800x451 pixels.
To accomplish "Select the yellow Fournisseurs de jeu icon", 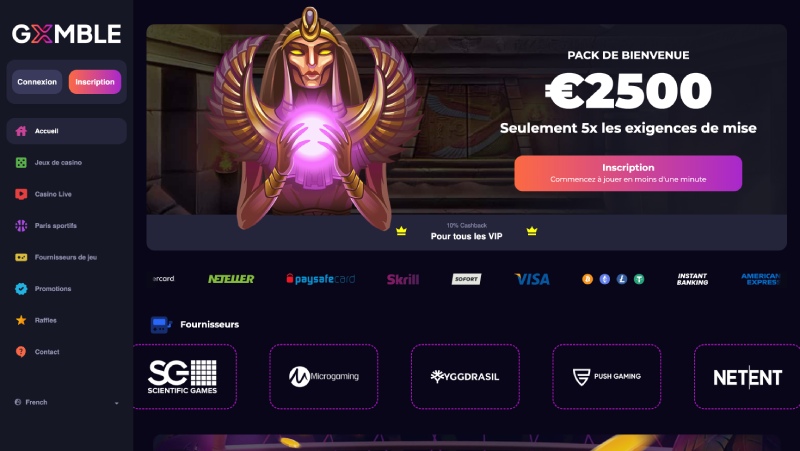I will click(x=21, y=257).
